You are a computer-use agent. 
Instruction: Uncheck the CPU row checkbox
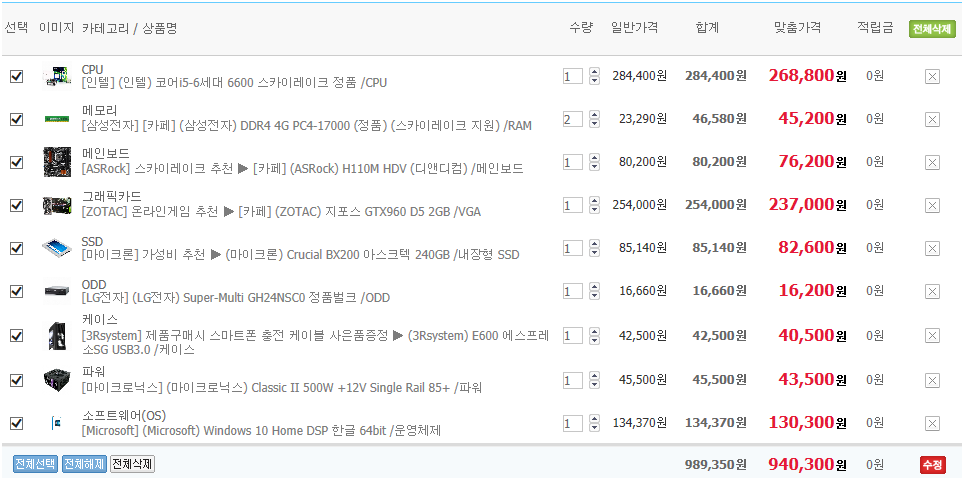(x=17, y=76)
